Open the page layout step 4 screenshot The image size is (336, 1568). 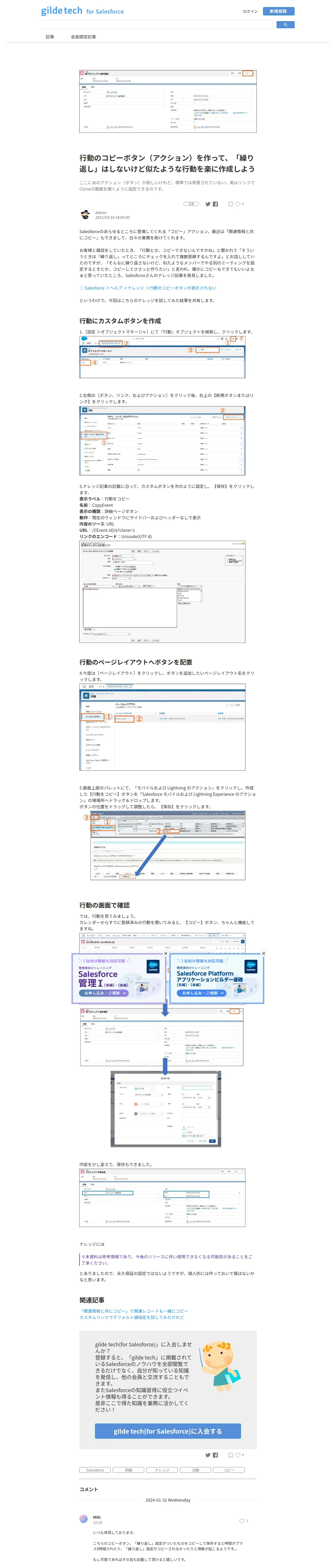(162, 727)
